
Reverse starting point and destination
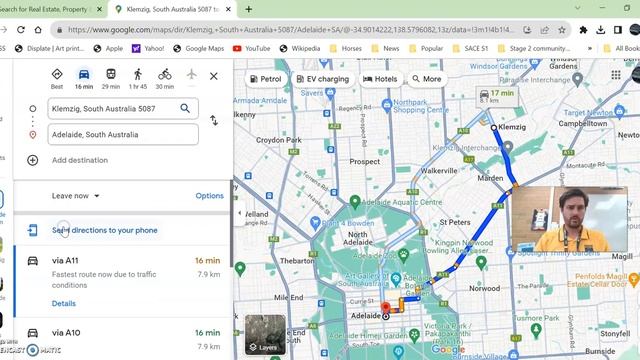(214, 120)
